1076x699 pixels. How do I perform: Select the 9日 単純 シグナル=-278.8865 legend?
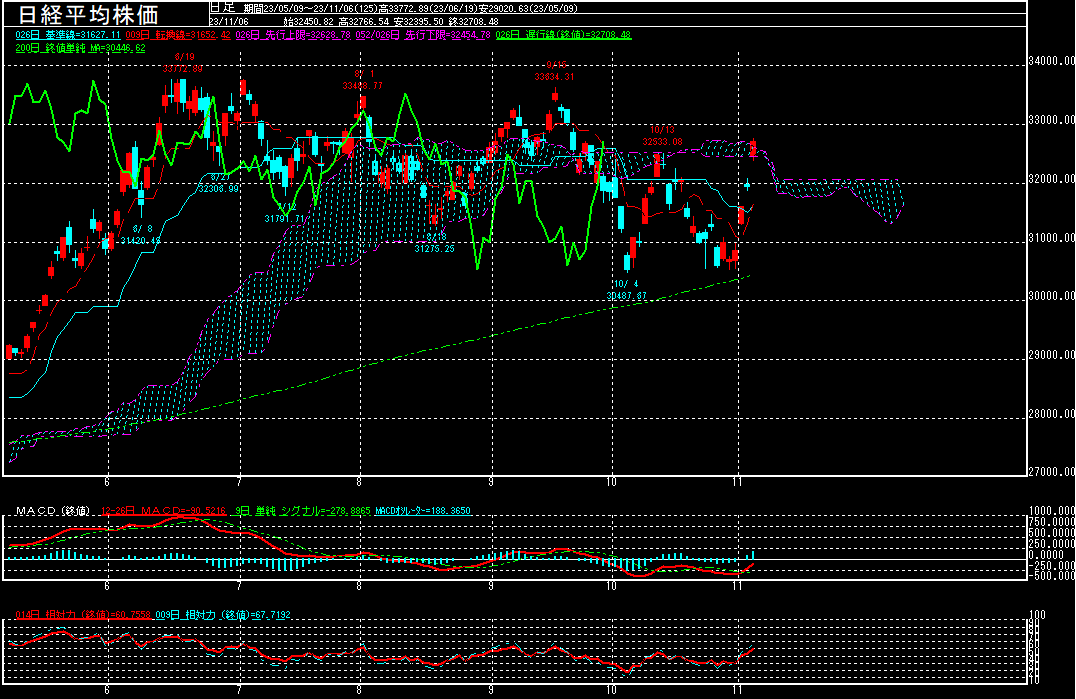[303, 510]
